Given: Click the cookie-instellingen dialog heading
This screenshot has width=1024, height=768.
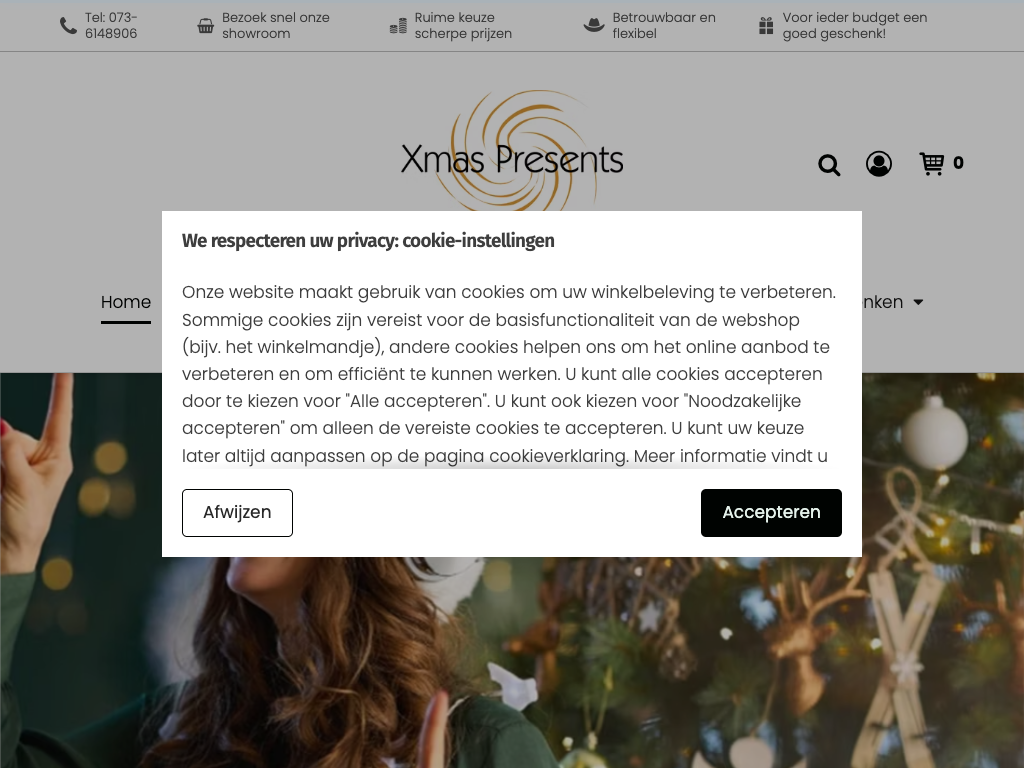Looking at the screenshot, I should pyautogui.click(x=368, y=241).
